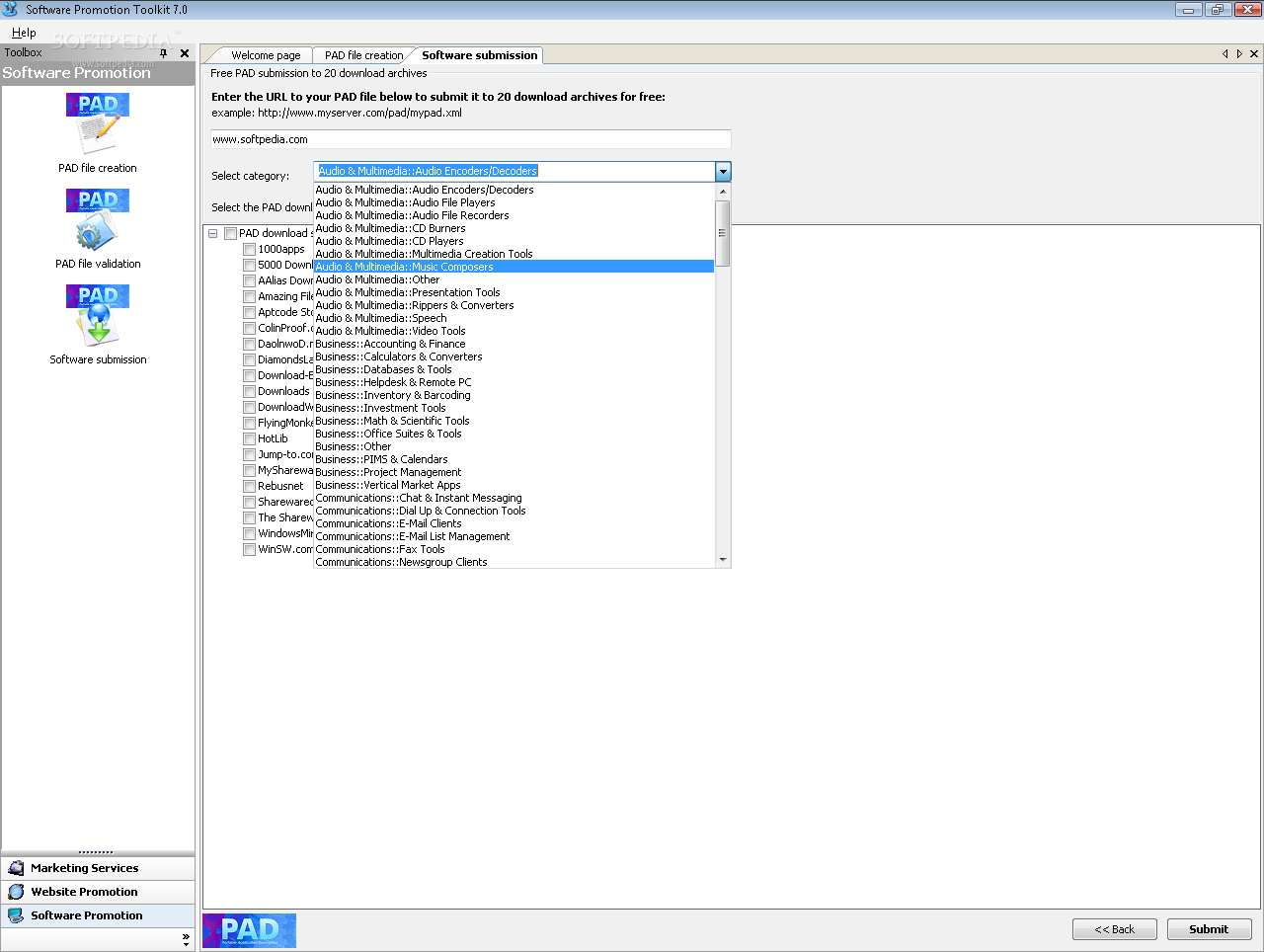The width and height of the screenshot is (1264, 952).
Task: Check the 5000 Downloads checkbox
Action: tap(249, 266)
